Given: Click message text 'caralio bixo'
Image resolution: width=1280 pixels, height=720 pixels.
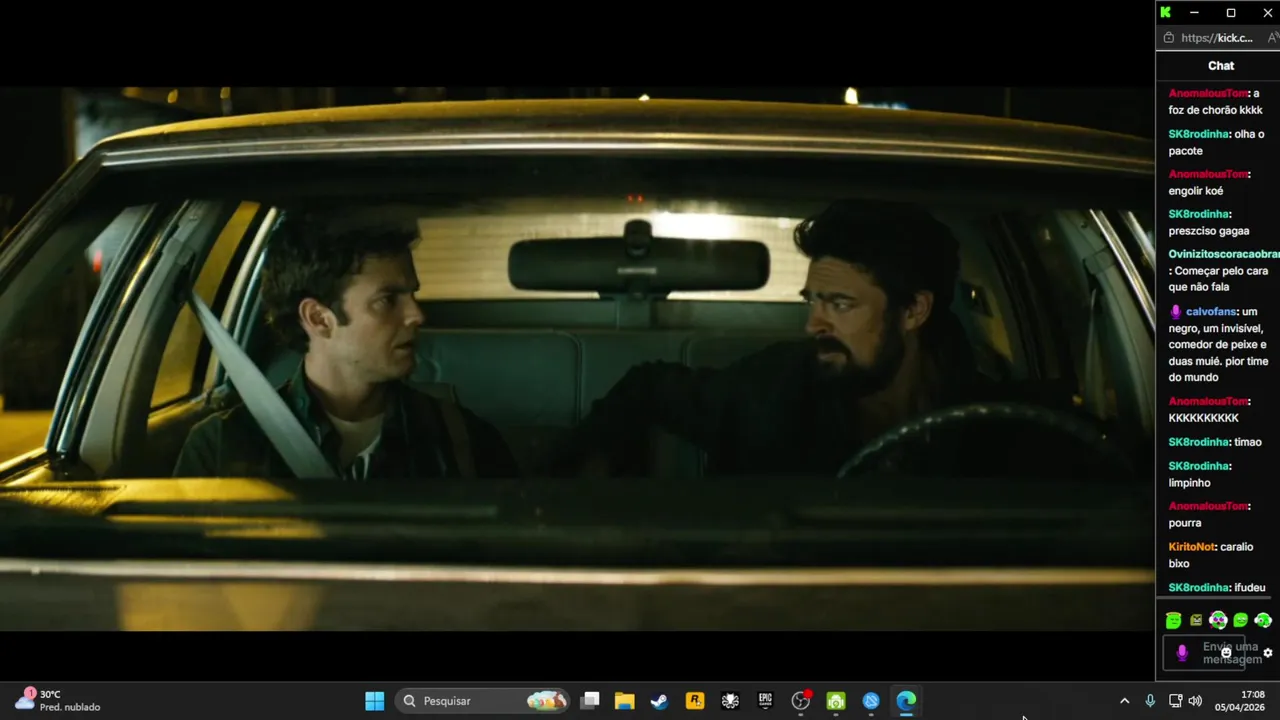Looking at the screenshot, I should pos(1211,555).
